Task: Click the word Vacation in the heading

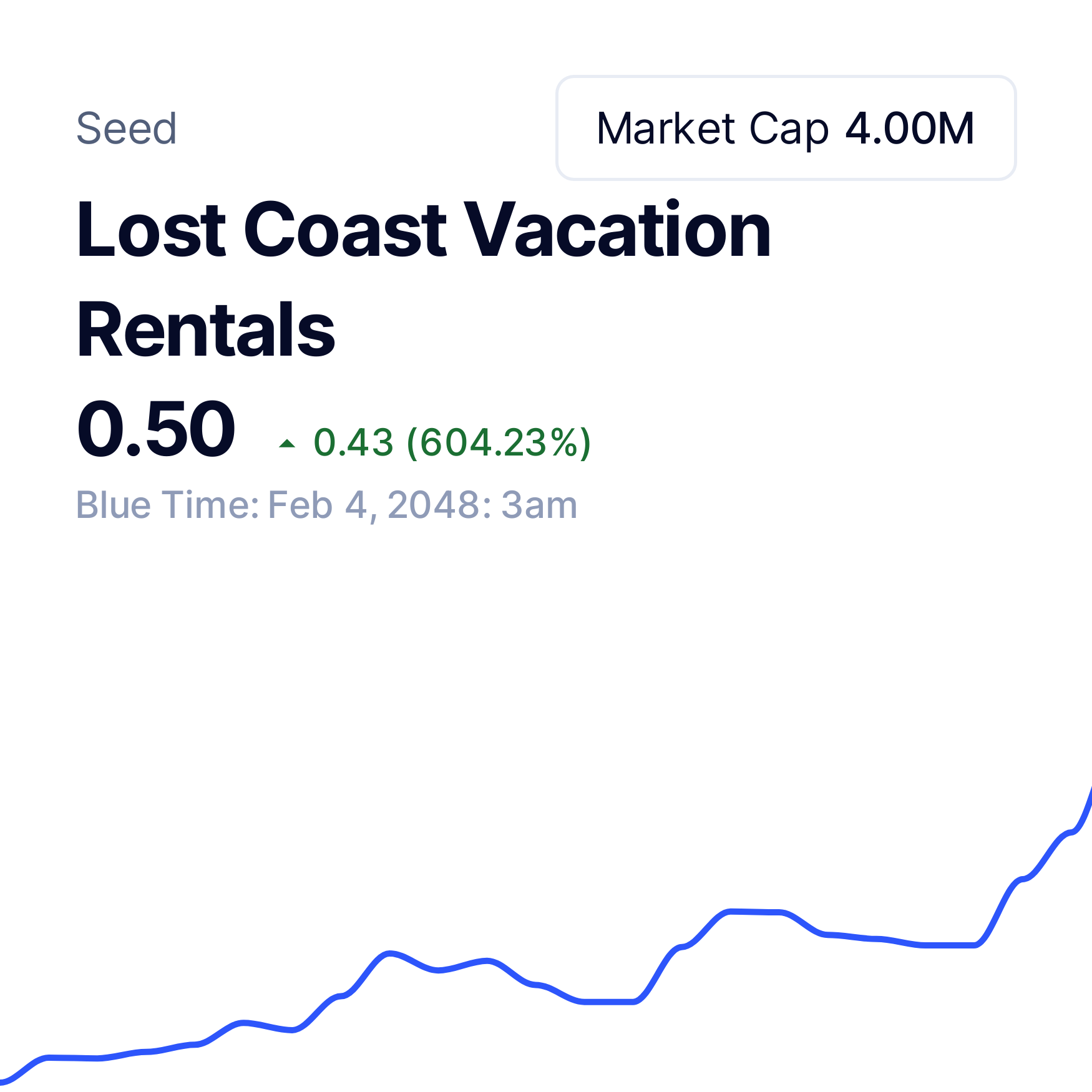Action: click(x=618, y=230)
